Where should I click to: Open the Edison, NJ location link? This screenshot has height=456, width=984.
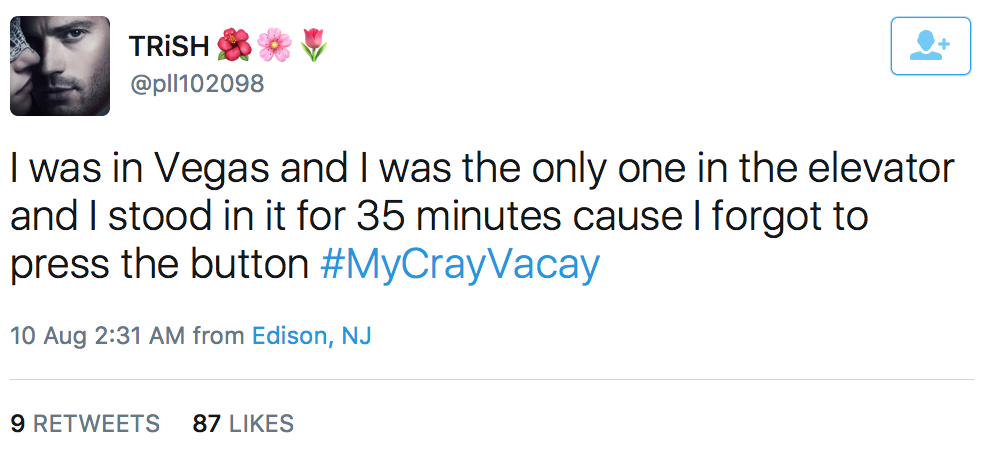[x=311, y=336]
